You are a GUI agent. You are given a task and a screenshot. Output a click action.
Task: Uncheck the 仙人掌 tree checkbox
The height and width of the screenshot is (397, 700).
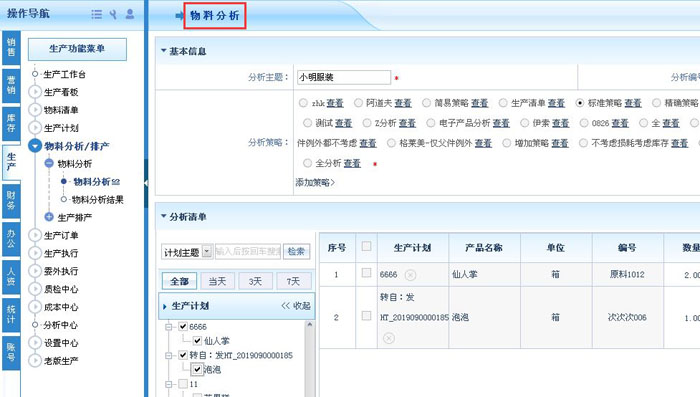[197, 341]
